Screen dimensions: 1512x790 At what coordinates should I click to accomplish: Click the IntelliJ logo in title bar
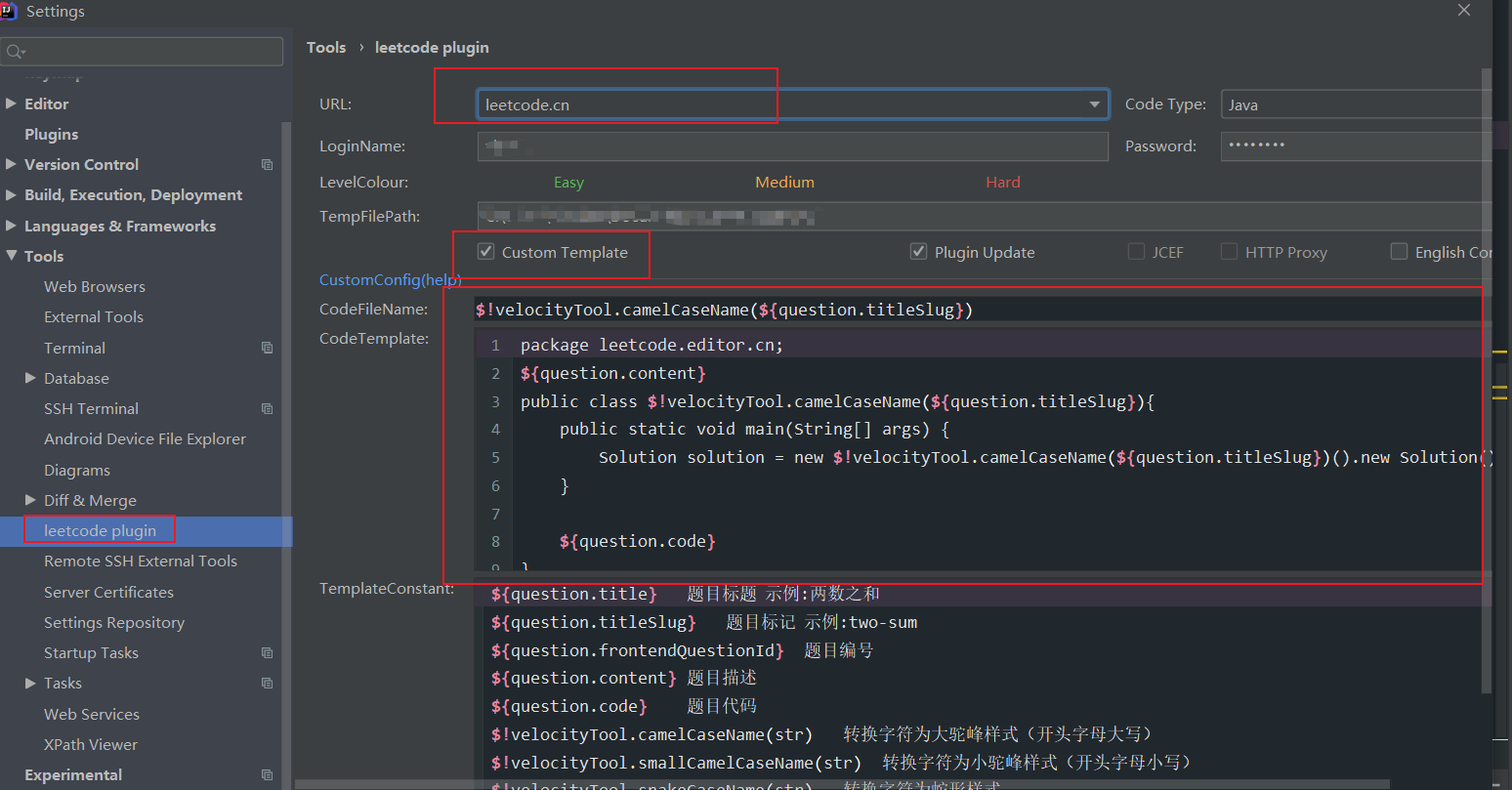click(x=9, y=12)
